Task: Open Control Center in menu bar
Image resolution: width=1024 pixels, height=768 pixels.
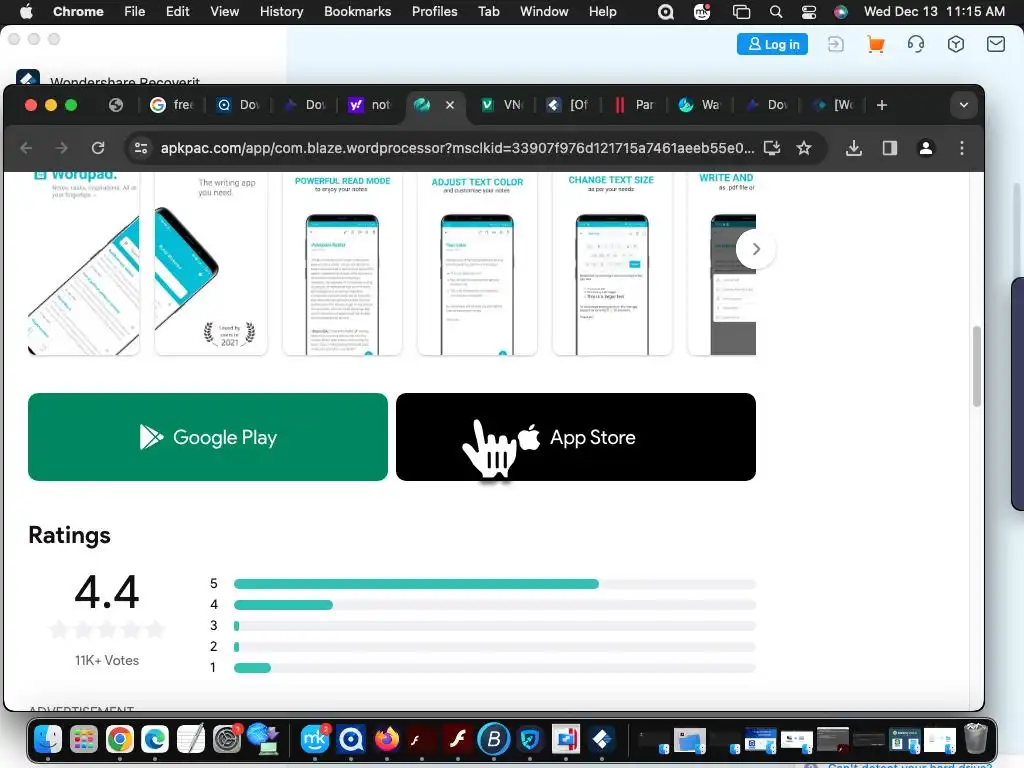Action: point(808,11)
